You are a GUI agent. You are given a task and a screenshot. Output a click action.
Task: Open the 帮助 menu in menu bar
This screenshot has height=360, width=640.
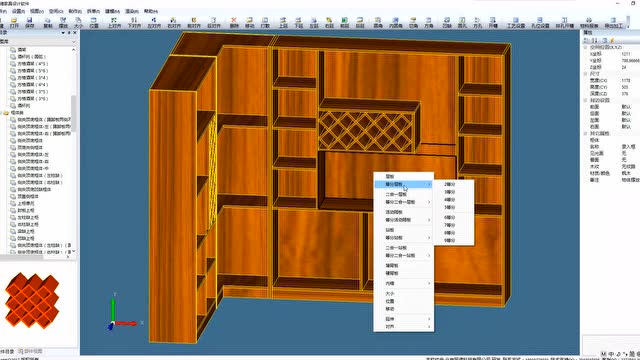pyautogui.click(x=151, y=11)
